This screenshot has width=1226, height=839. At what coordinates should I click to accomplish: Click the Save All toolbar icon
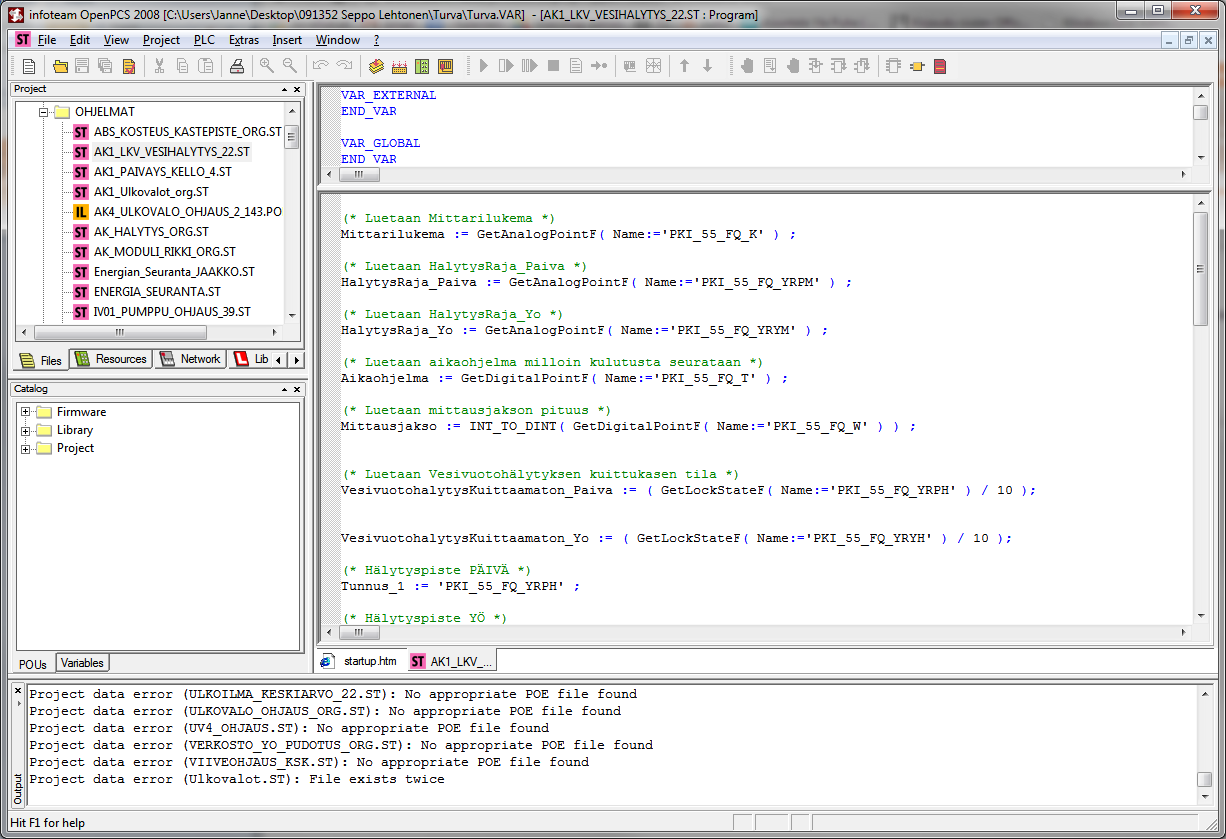point(105,66)
